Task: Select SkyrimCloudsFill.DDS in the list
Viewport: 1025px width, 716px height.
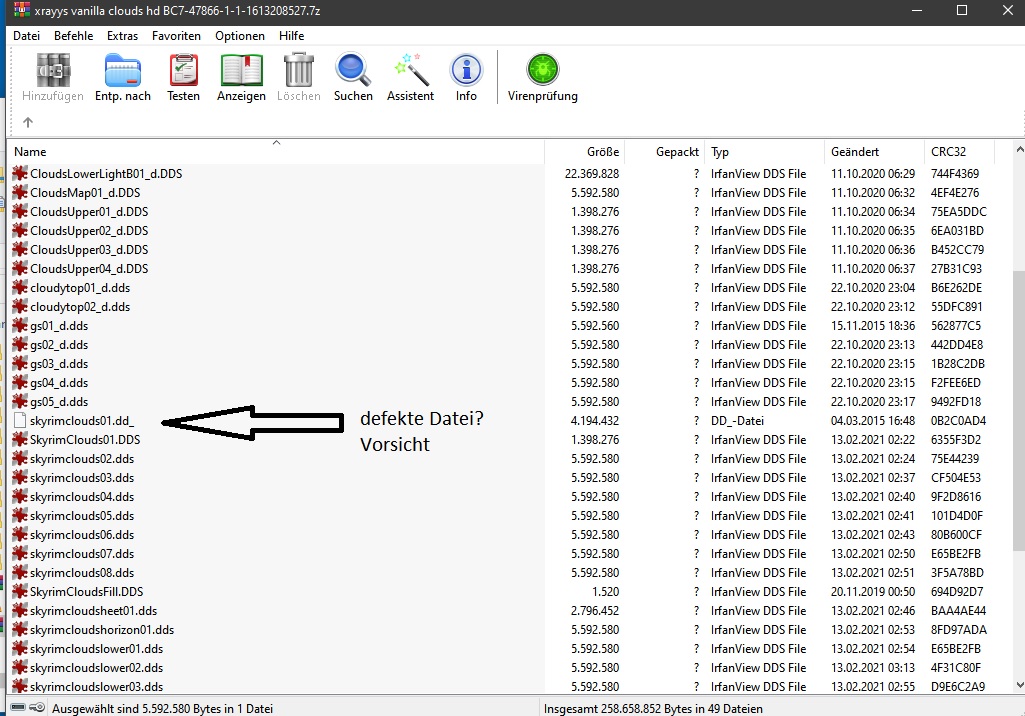Action: click(x=87, y=592)
